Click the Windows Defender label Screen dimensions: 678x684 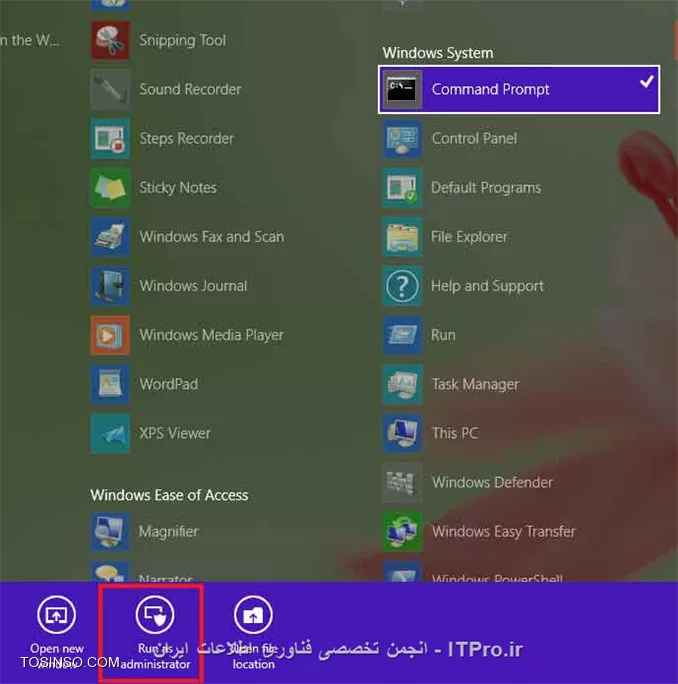492,482
